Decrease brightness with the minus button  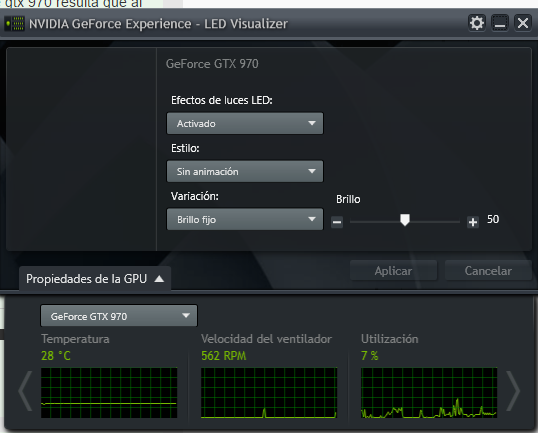click(x=337, y=222)
